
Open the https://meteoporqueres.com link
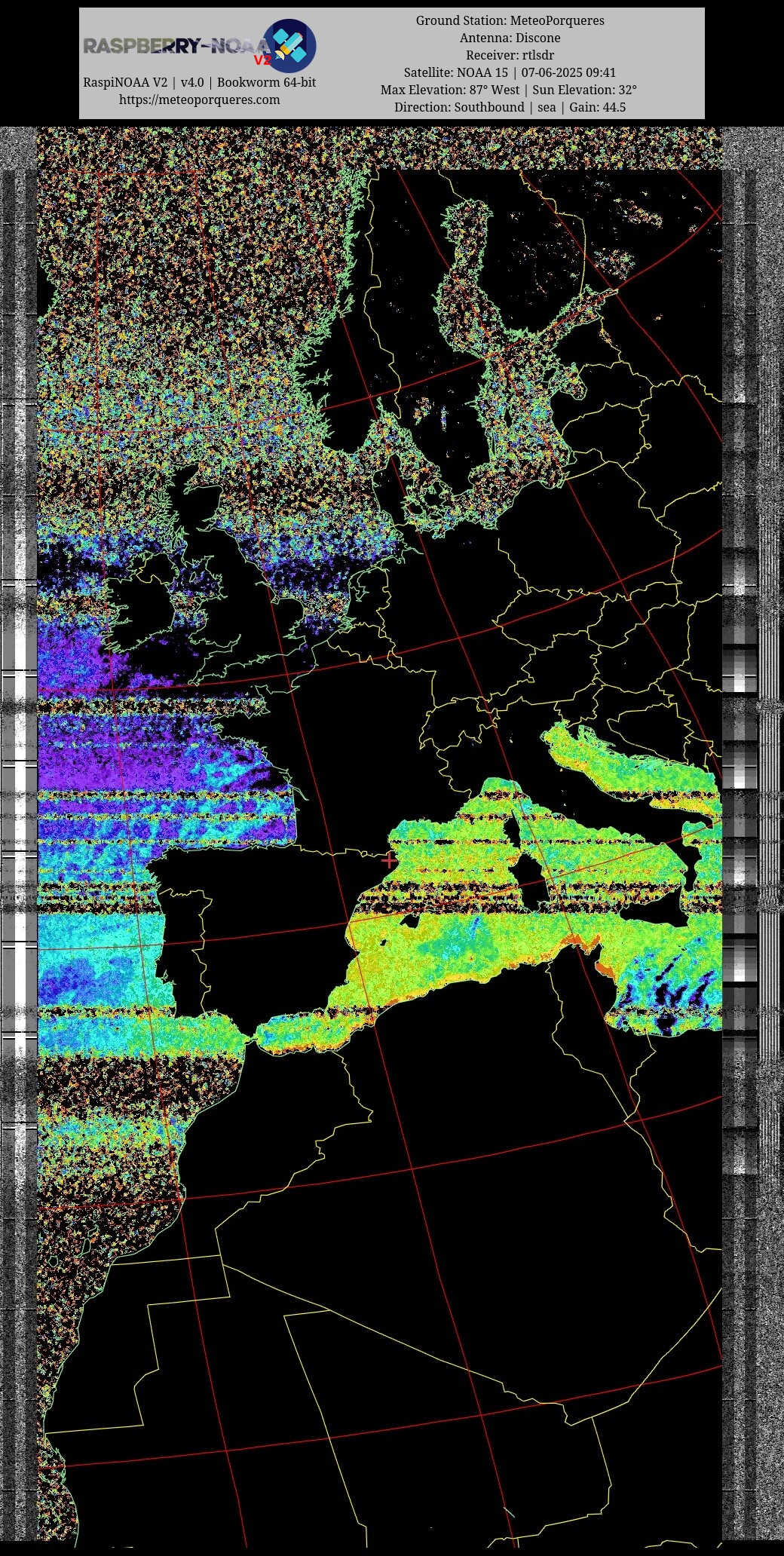tap(199, 100)
